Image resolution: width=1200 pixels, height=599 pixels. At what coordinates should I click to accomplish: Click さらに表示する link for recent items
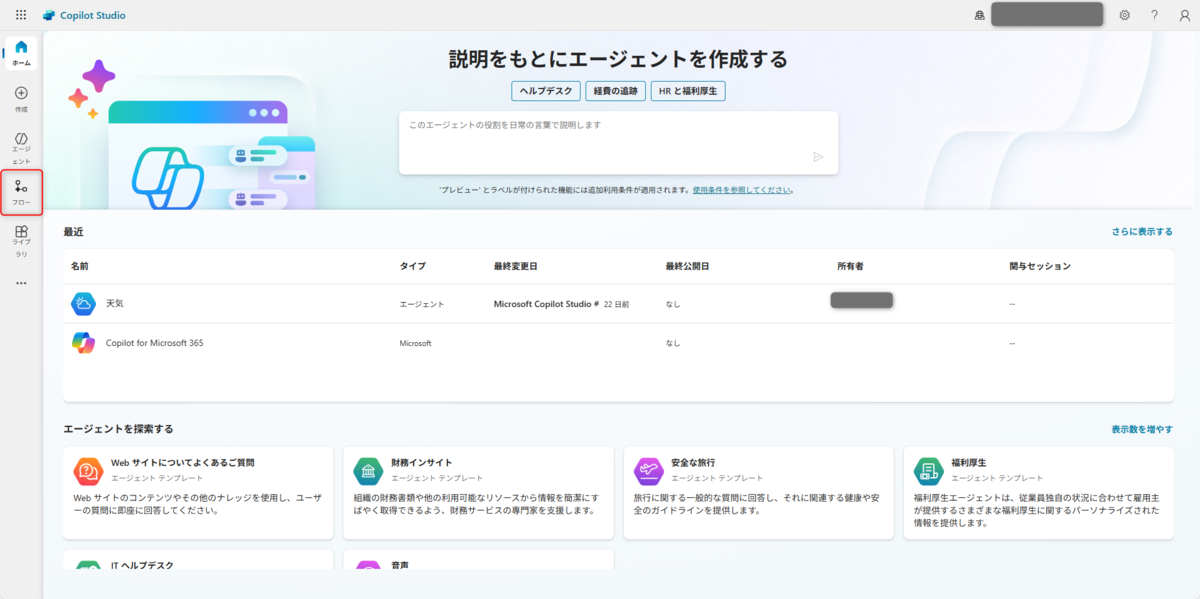(1142, 232)
